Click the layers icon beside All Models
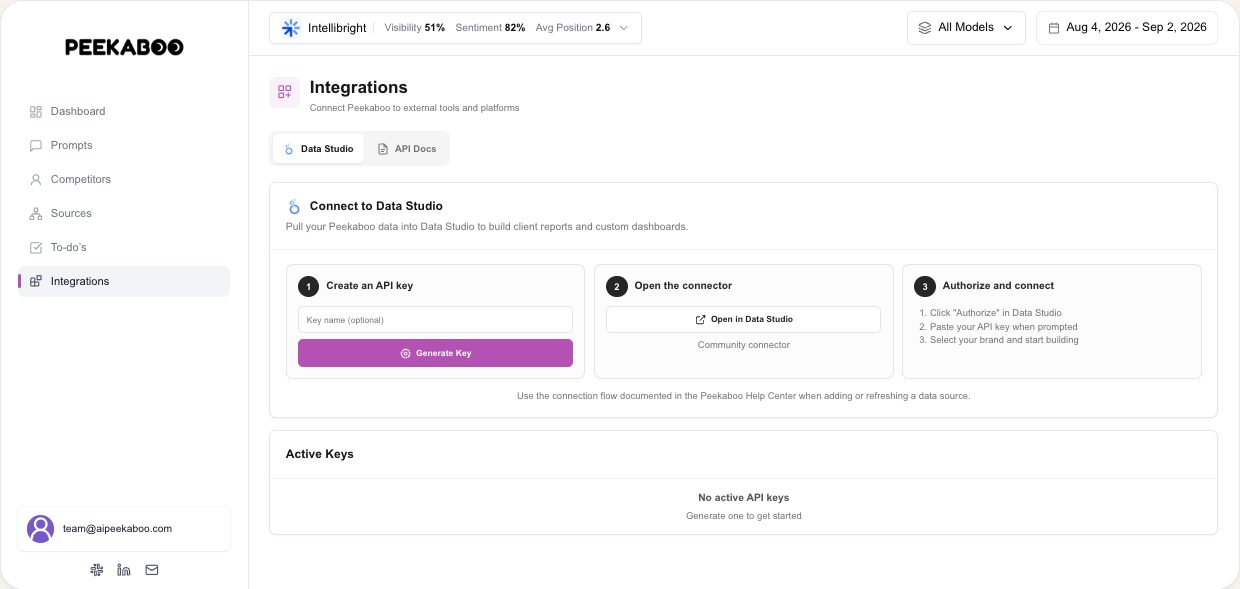The image size is (1240, 589). [x=925, y=28]
